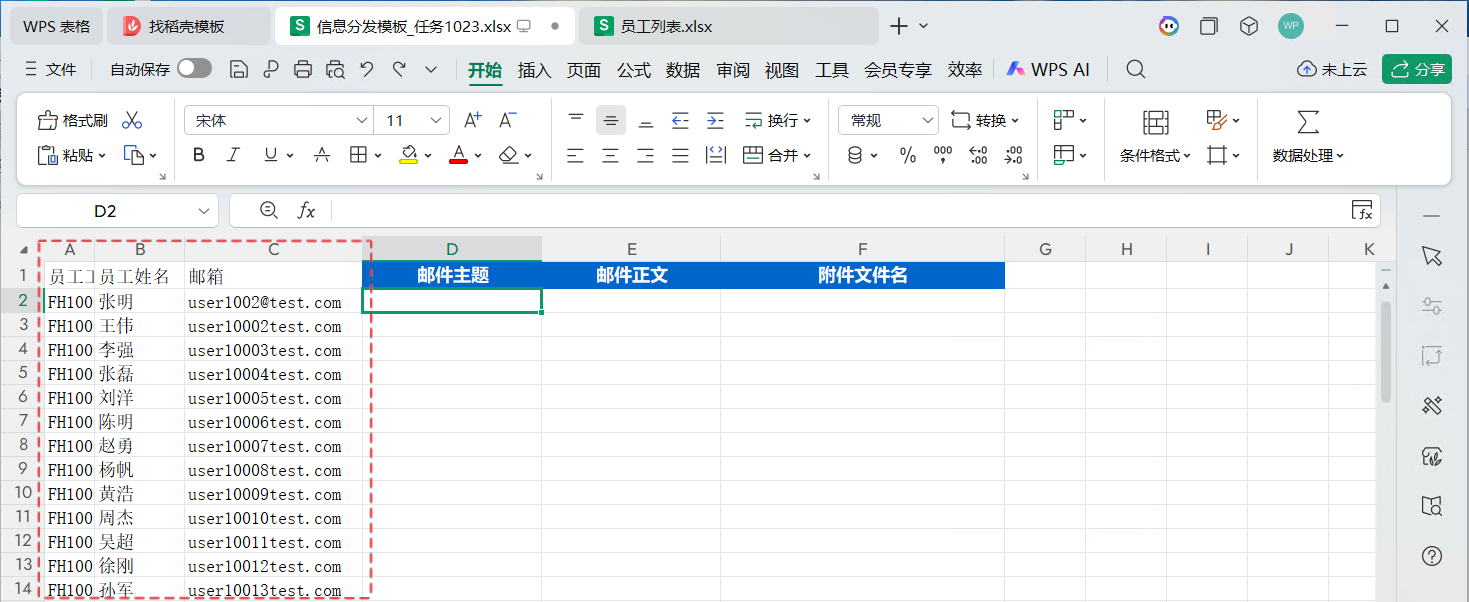
Task: Toggle bold formatting on selected cell
Action: (198, 155)
